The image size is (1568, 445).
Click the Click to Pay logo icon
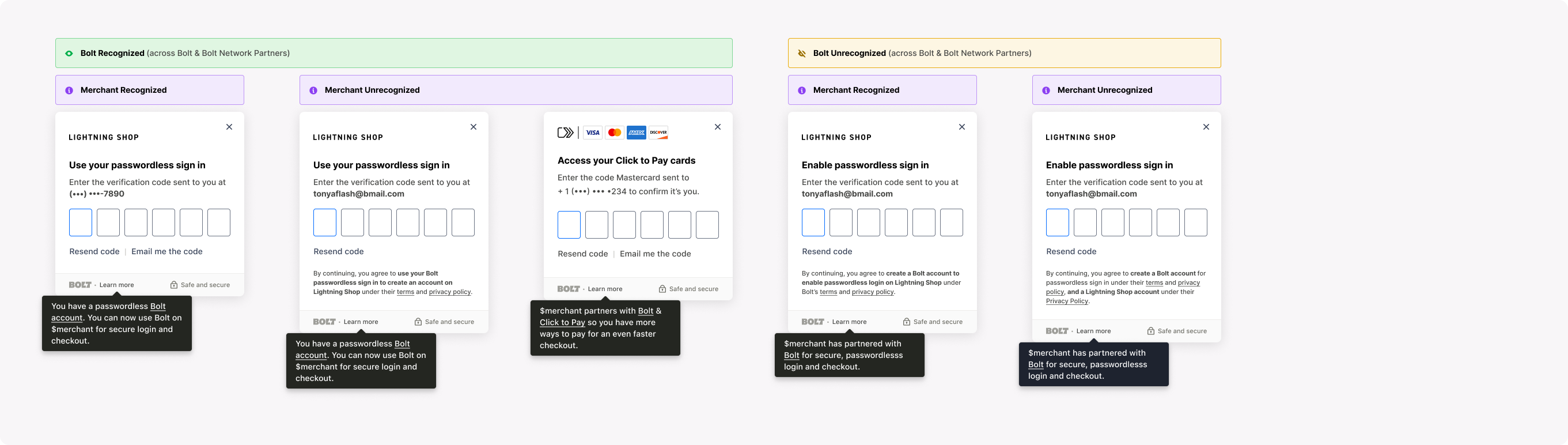coord(566,132)
